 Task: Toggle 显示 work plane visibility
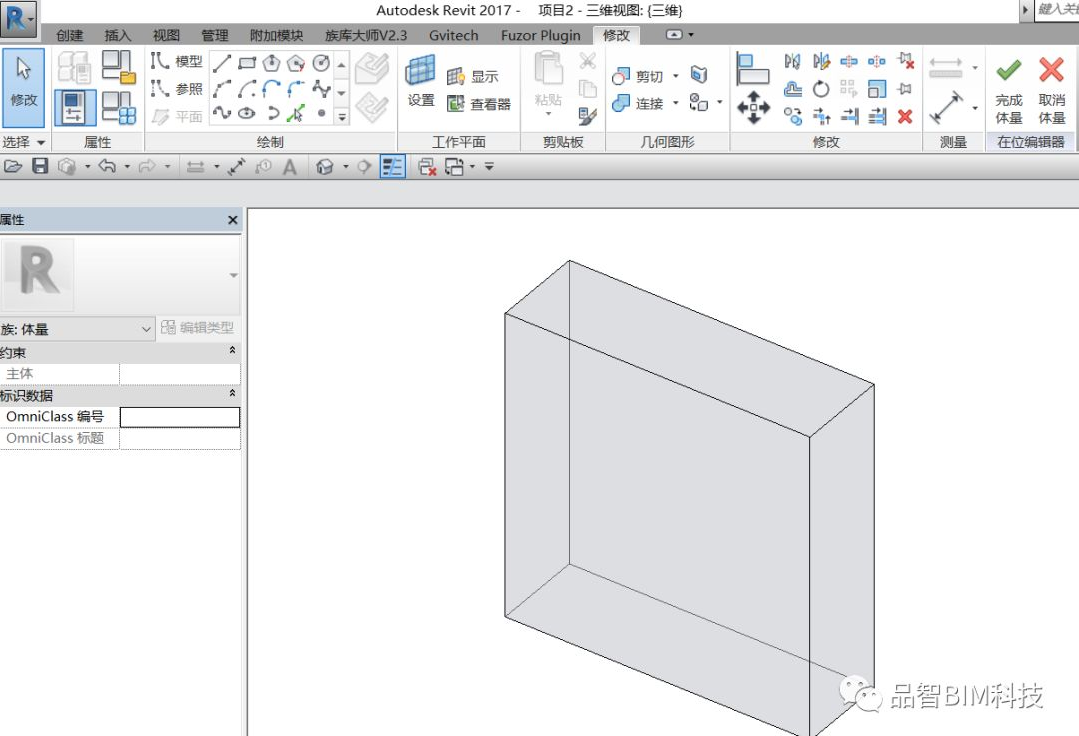(x=472, y=77)
